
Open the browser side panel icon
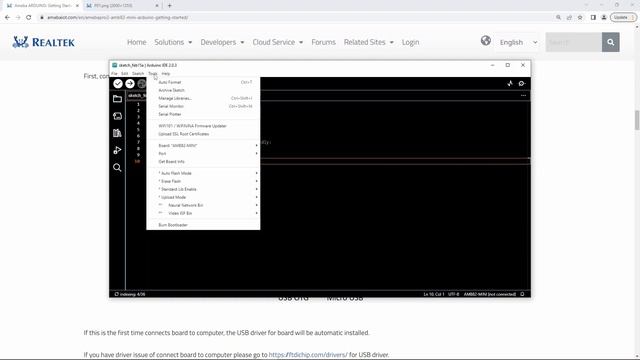coord(593,18)
